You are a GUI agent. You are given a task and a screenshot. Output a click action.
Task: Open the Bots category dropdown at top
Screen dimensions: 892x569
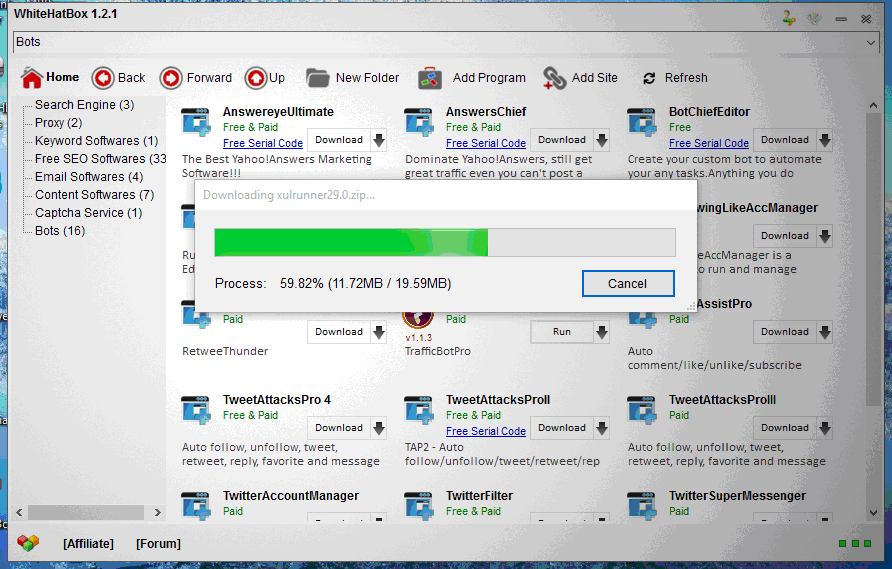coord(868,42)
